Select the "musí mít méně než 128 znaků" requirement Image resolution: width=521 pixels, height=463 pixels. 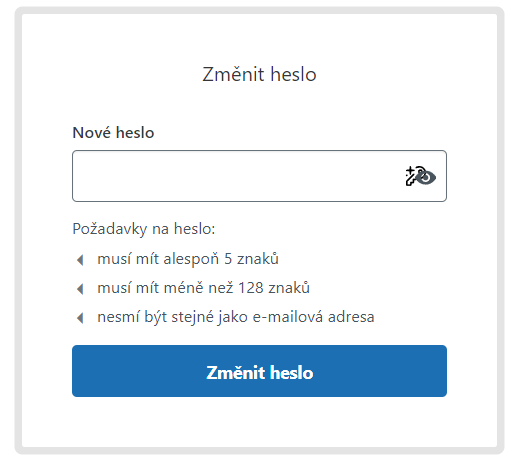coord(203,288)
